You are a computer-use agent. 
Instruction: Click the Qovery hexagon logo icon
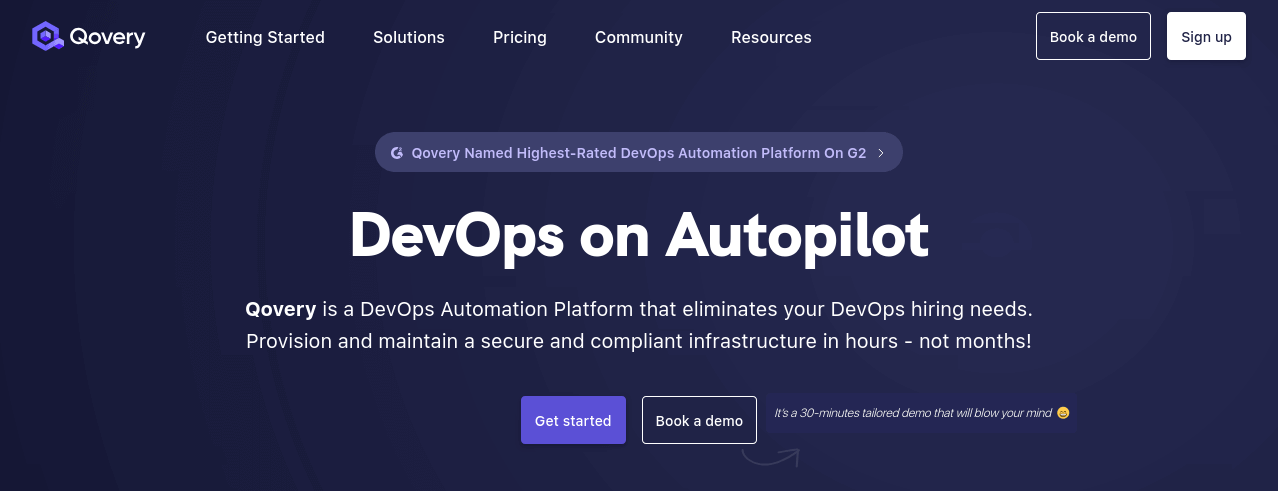(47, 37)
